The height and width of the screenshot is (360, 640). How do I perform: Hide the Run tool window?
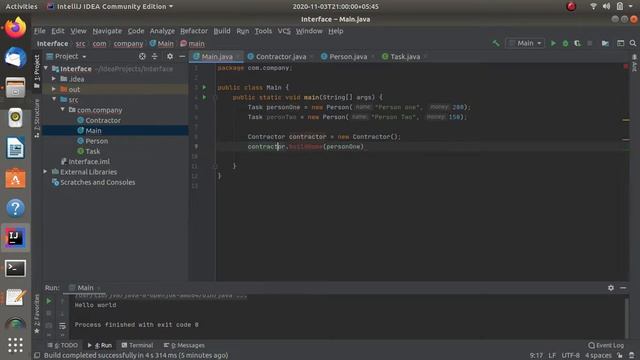tap(623, 288)
